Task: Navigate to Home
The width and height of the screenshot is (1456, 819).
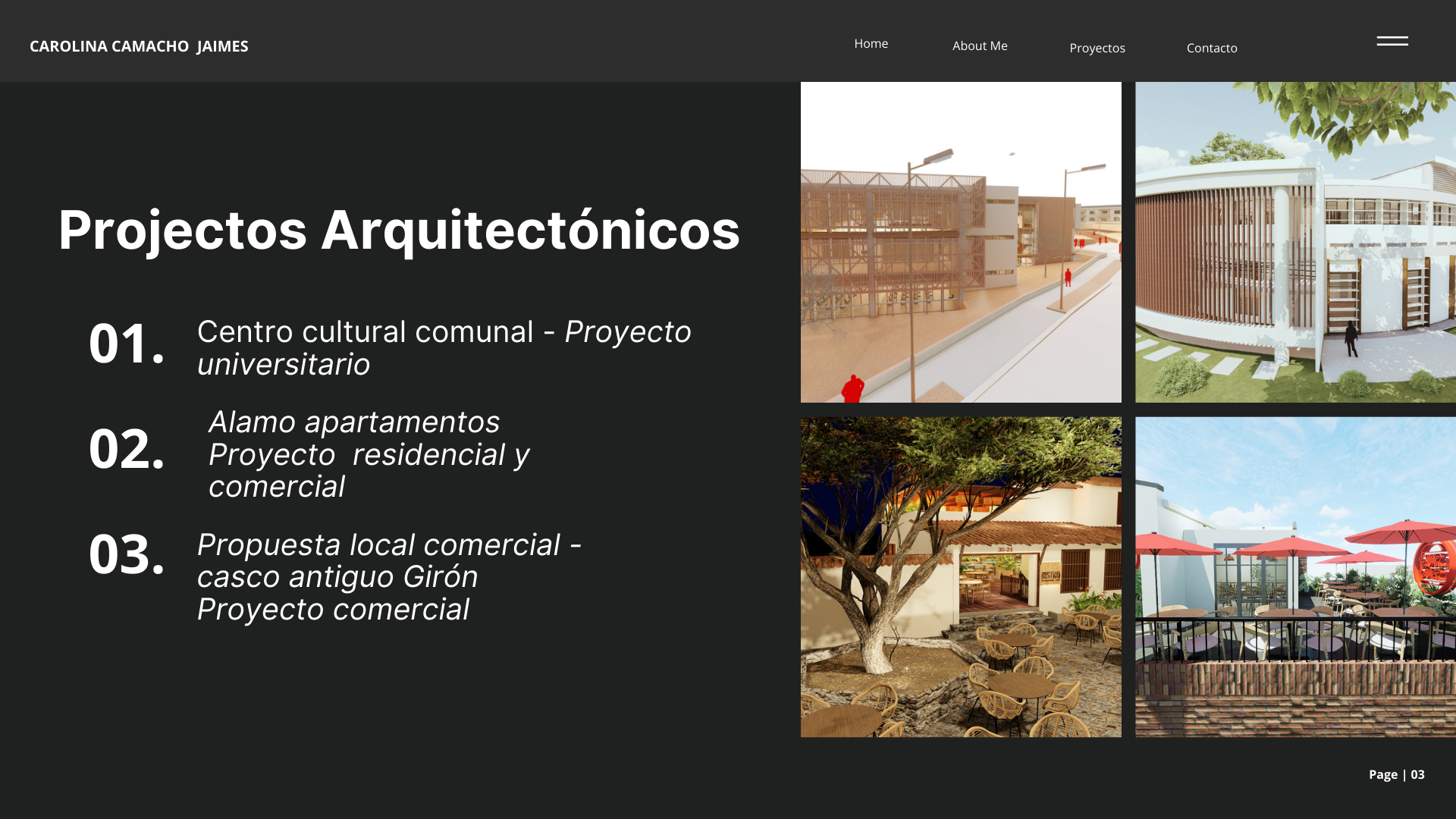Action: (x=871, y=43)
